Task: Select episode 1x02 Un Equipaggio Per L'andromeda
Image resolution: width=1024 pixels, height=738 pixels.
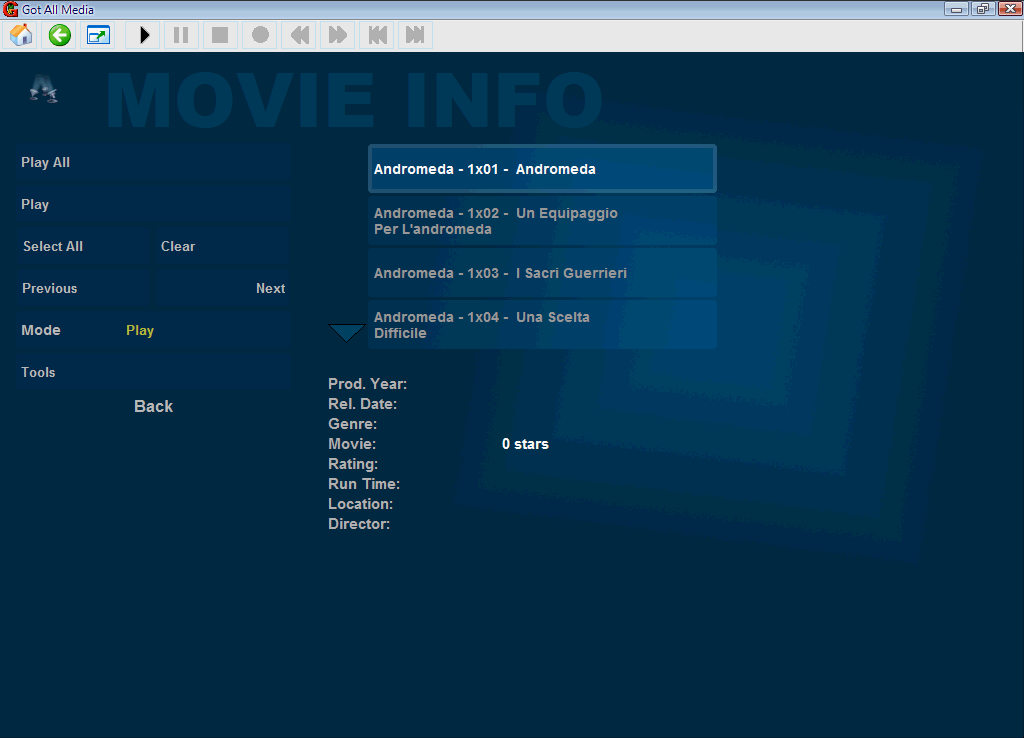Action: pyautogui.click(x=542, y=221)
